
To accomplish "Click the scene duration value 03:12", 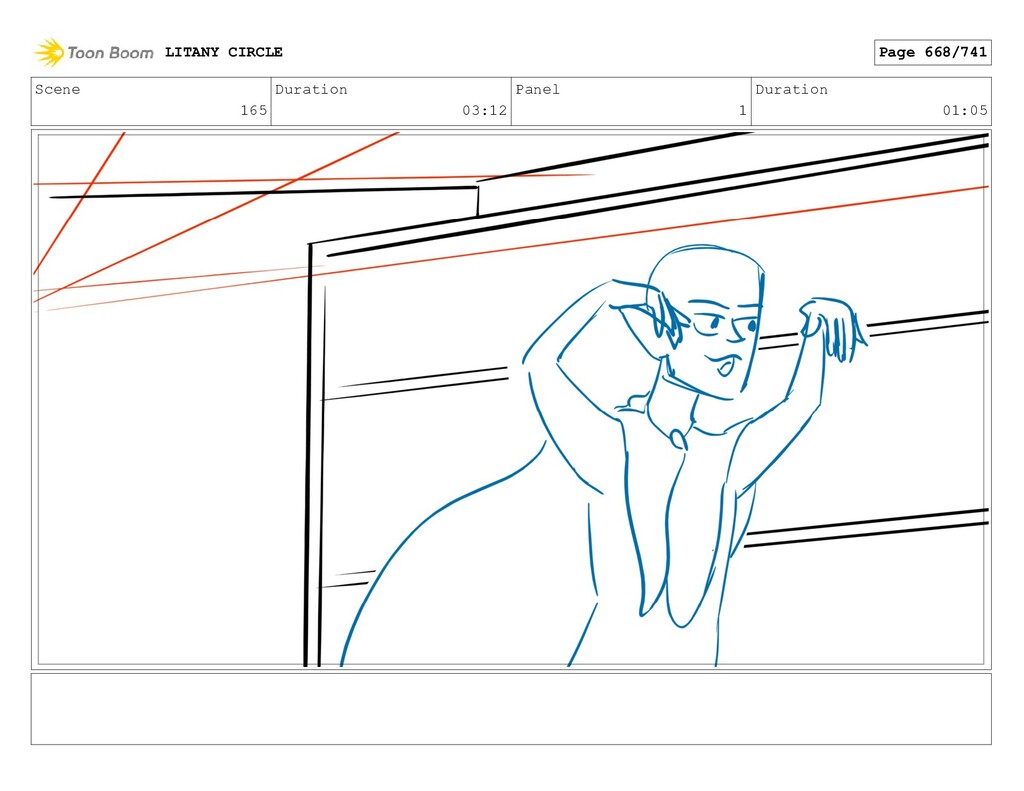I will (x=485, y=110).
